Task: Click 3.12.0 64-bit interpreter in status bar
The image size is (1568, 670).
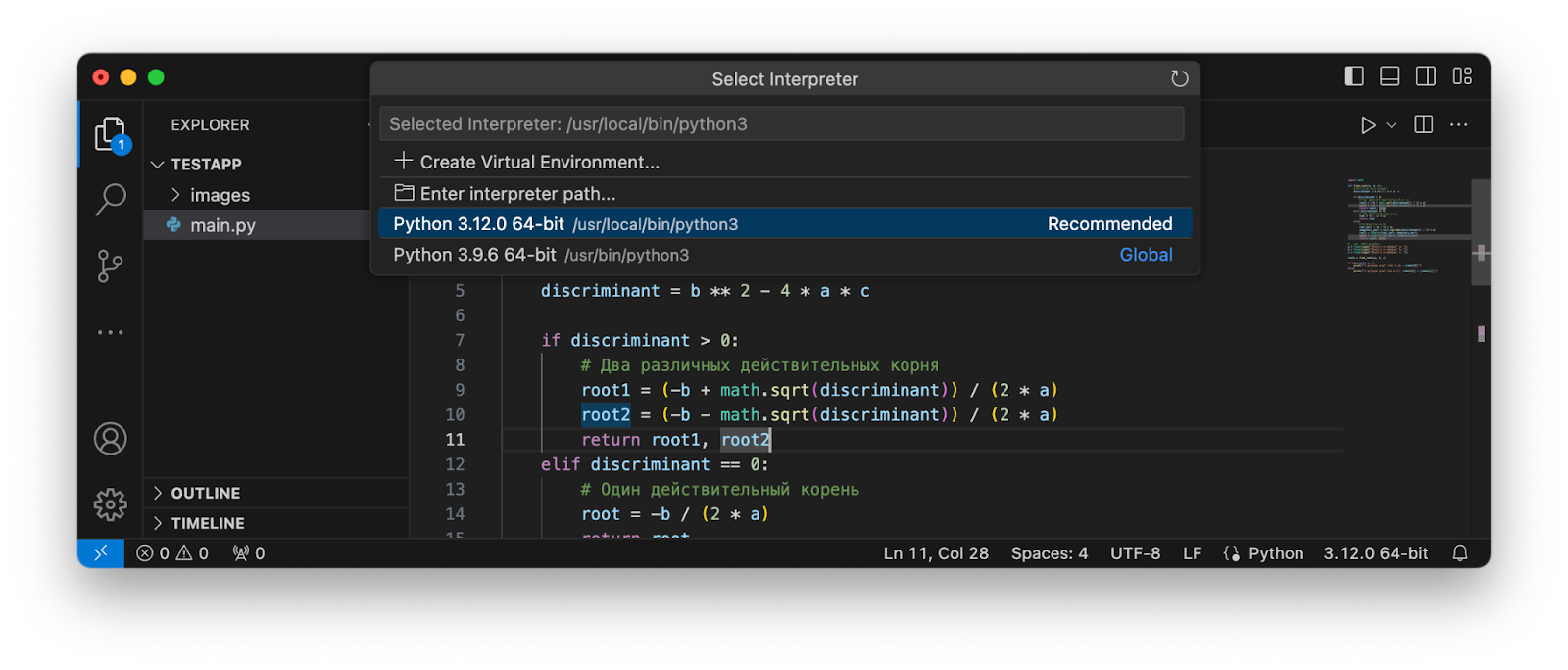Action: [x=1376, y=553]
